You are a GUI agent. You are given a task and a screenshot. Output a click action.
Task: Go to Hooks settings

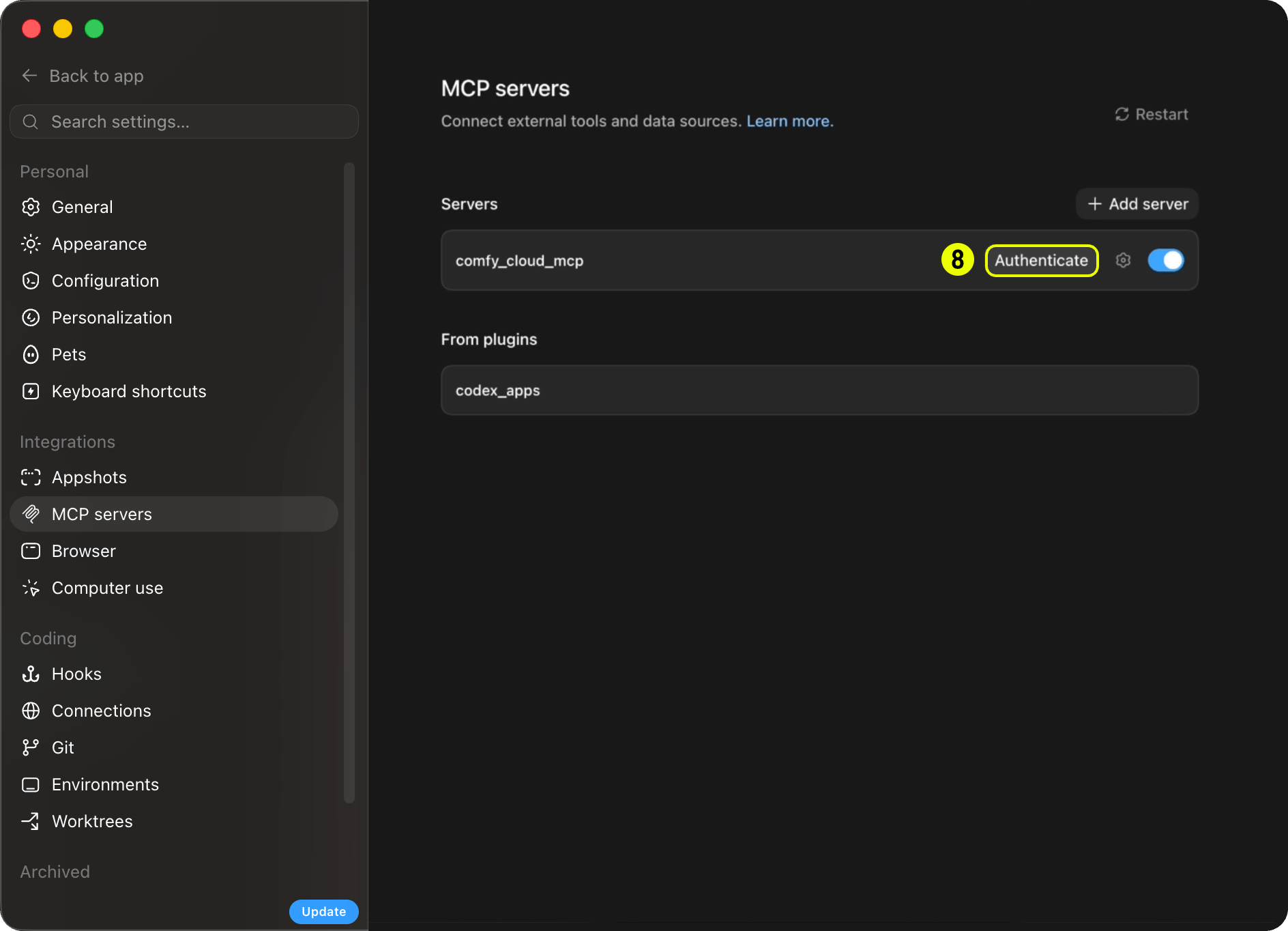click(x=174, y=674)
